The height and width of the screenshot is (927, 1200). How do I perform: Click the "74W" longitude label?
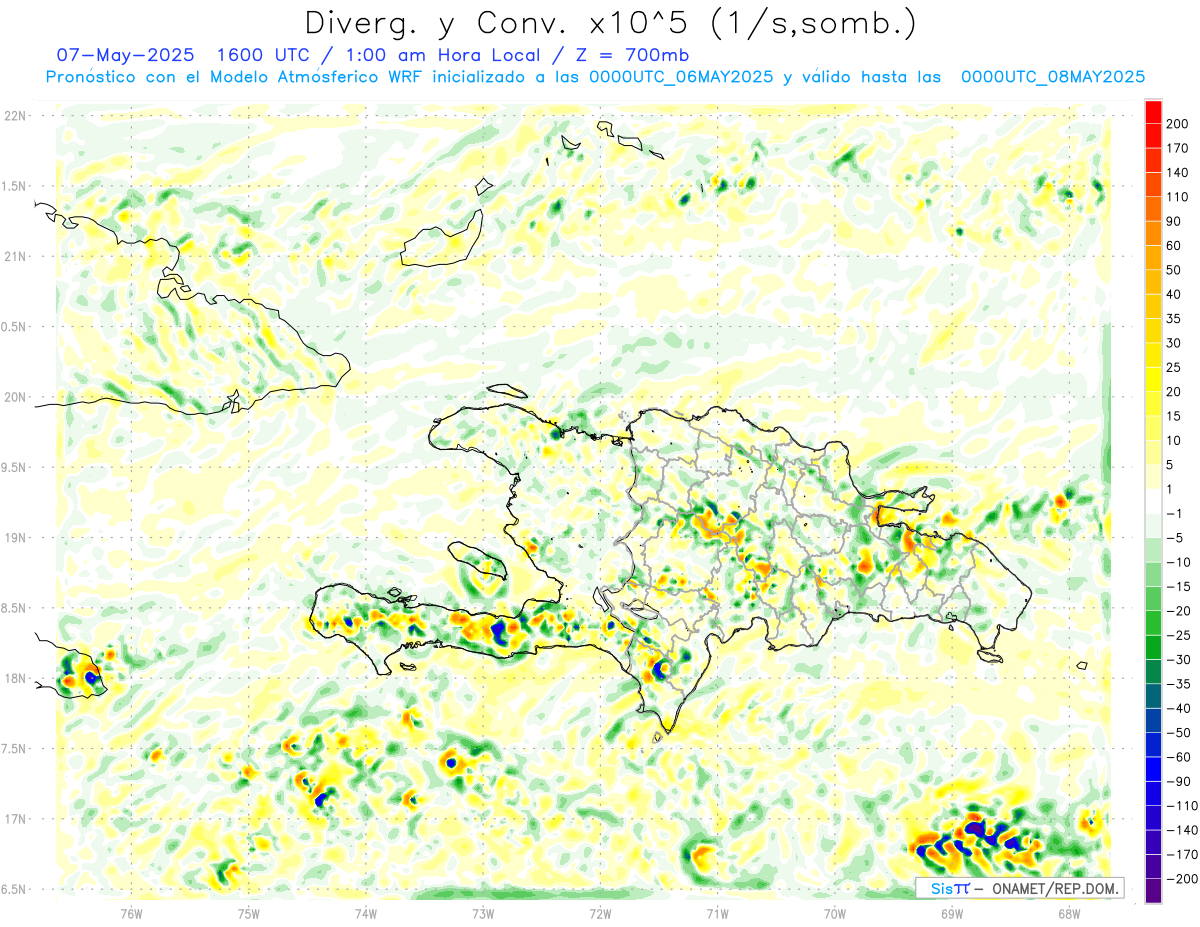click(x=366, y=913)
